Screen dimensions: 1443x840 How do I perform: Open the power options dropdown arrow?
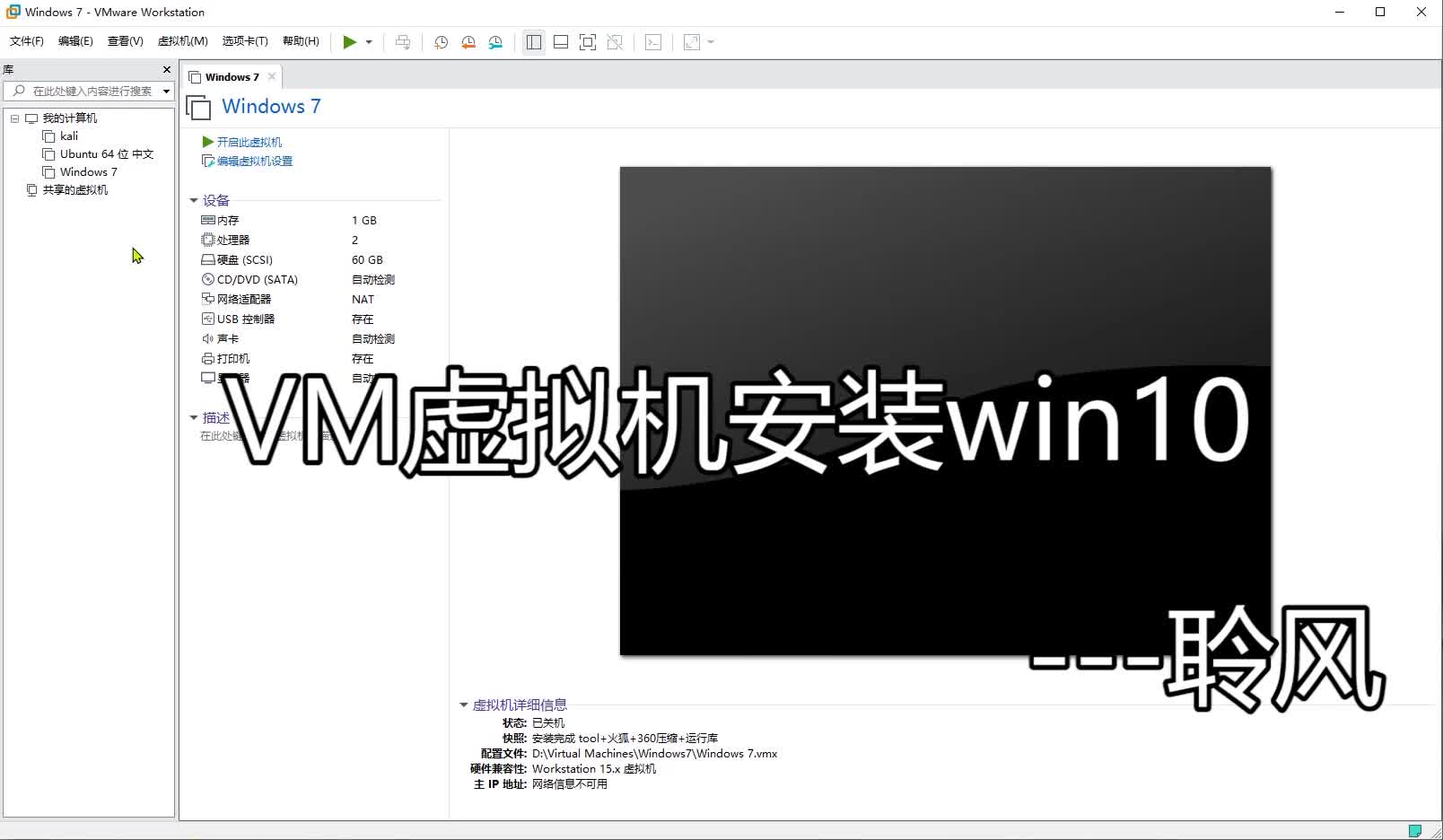(369, 42)
